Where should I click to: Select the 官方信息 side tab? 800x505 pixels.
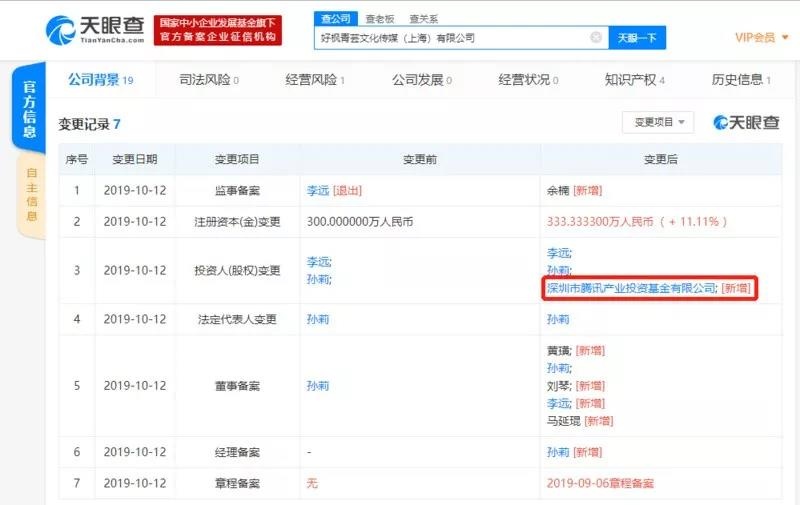[x=30, y=109]
